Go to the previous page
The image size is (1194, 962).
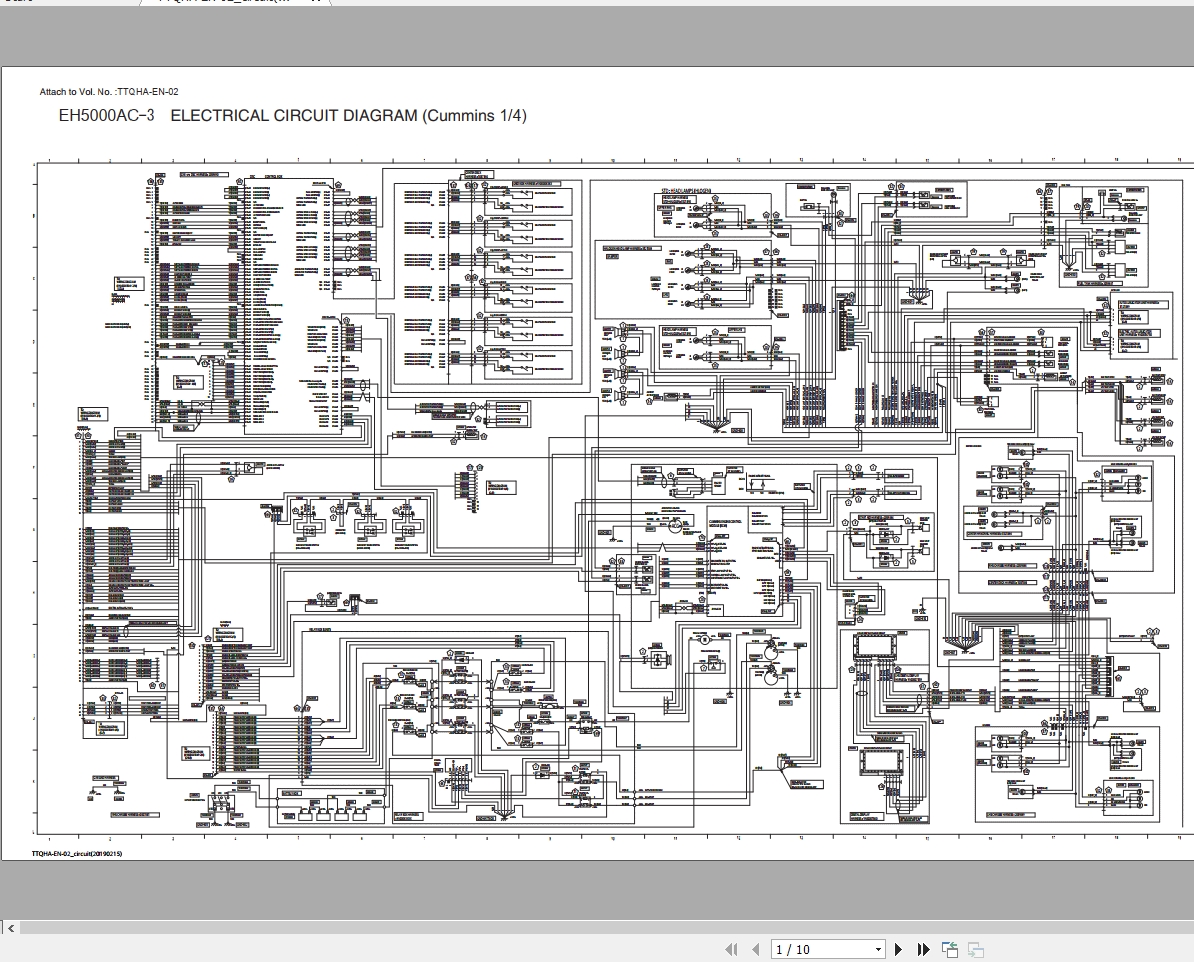755,949
